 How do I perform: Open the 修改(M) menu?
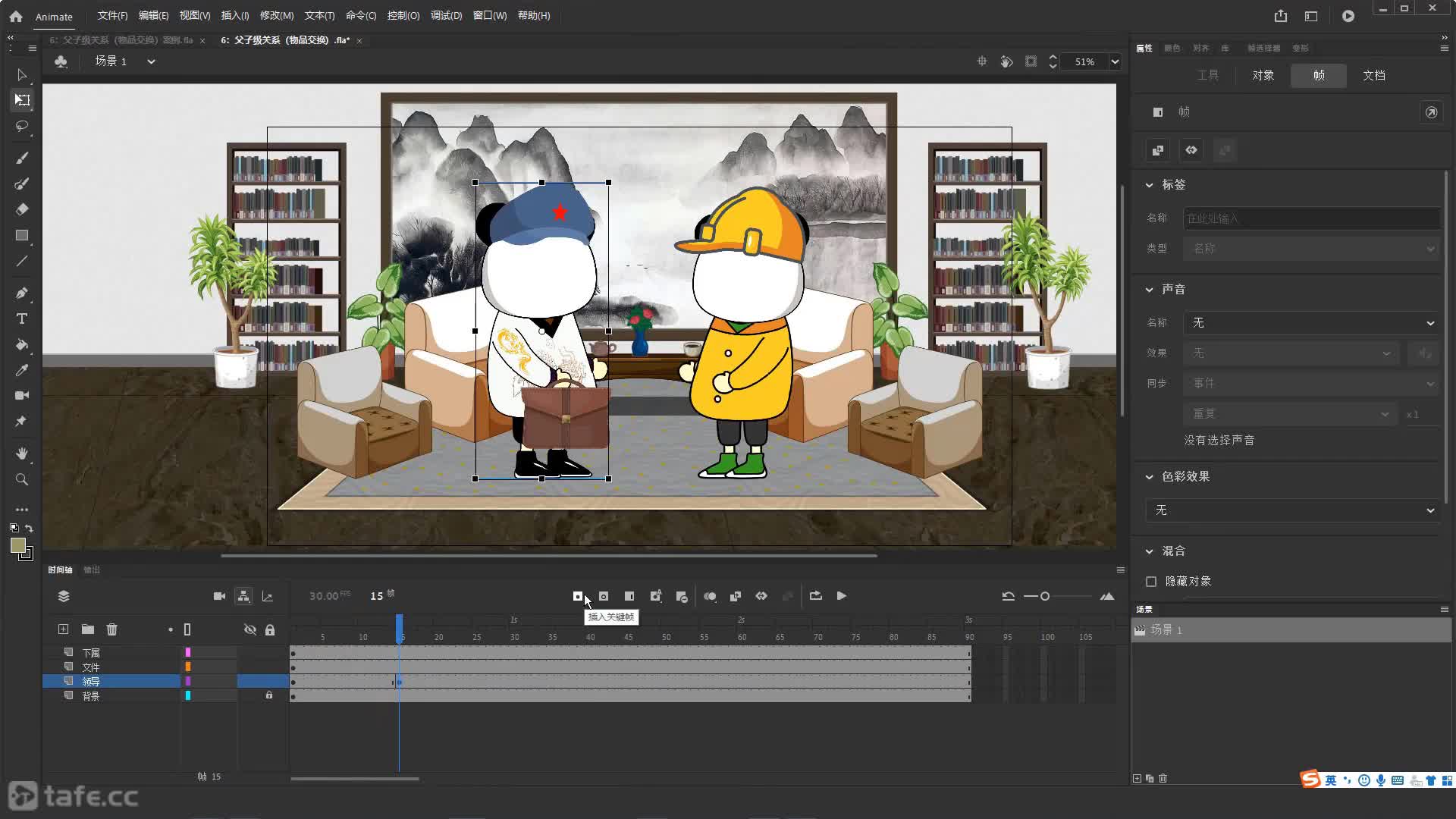pyautogui.click(x=276, y=15)
